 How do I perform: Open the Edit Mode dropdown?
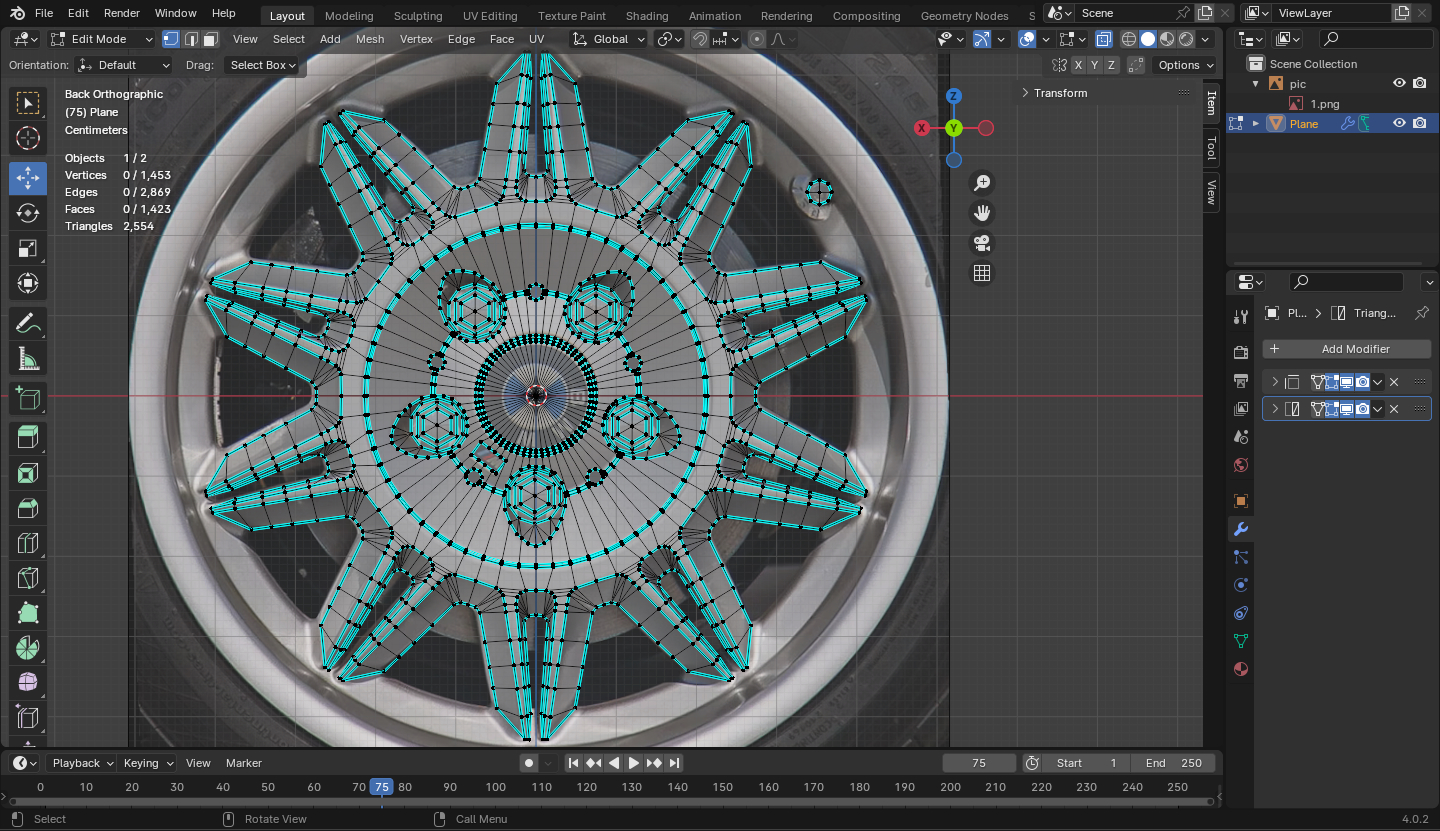click(101, 39)
